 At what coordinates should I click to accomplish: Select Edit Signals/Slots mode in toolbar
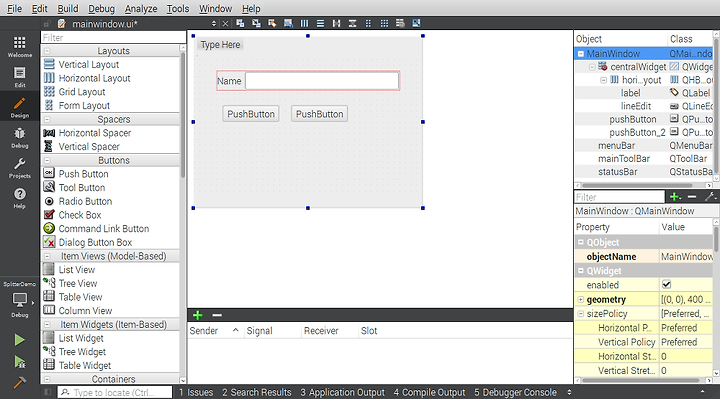[256, 23]
